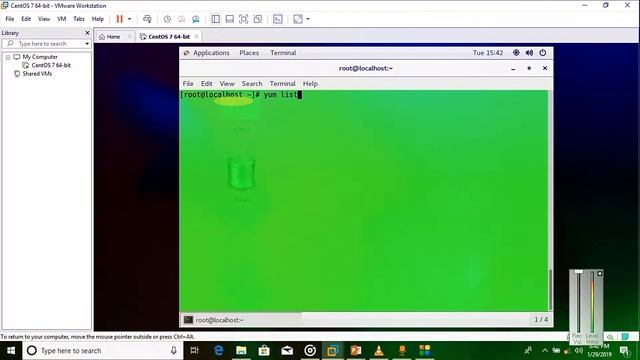Close the Library panel
Image resolution: width=640 pixels, height=360 pixels.
tap(87, 33)
